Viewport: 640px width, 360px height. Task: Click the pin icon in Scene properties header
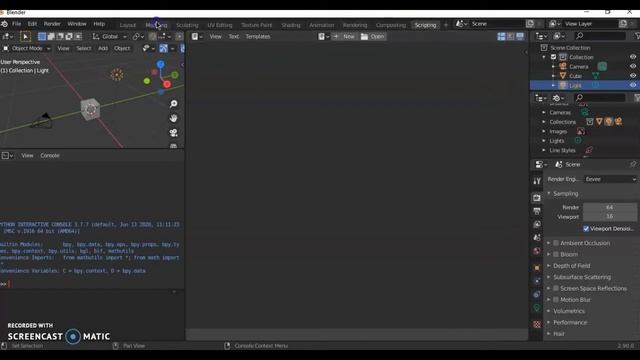[x=633, y=164]
